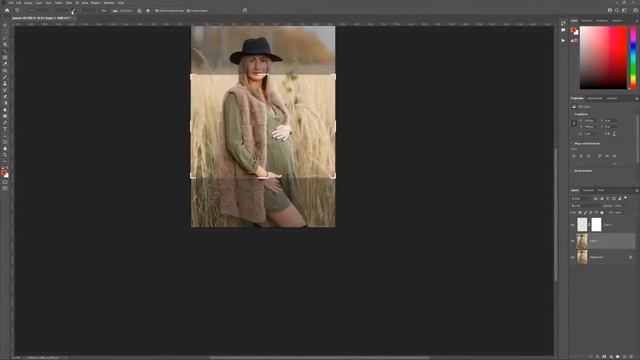Viewport: 640px width, 360px height.
Task: Click the Clear button in options bar
Action: click(x=104, y=11)
